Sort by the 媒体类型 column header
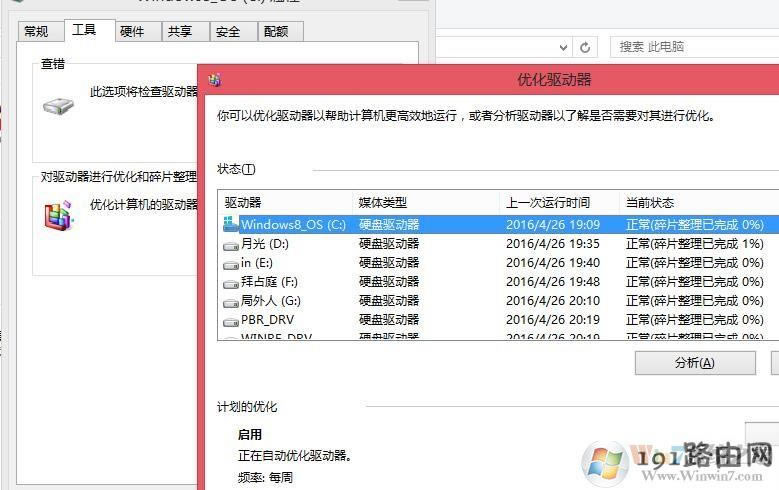This screenshot has height=490, width=779. (426, 202)
